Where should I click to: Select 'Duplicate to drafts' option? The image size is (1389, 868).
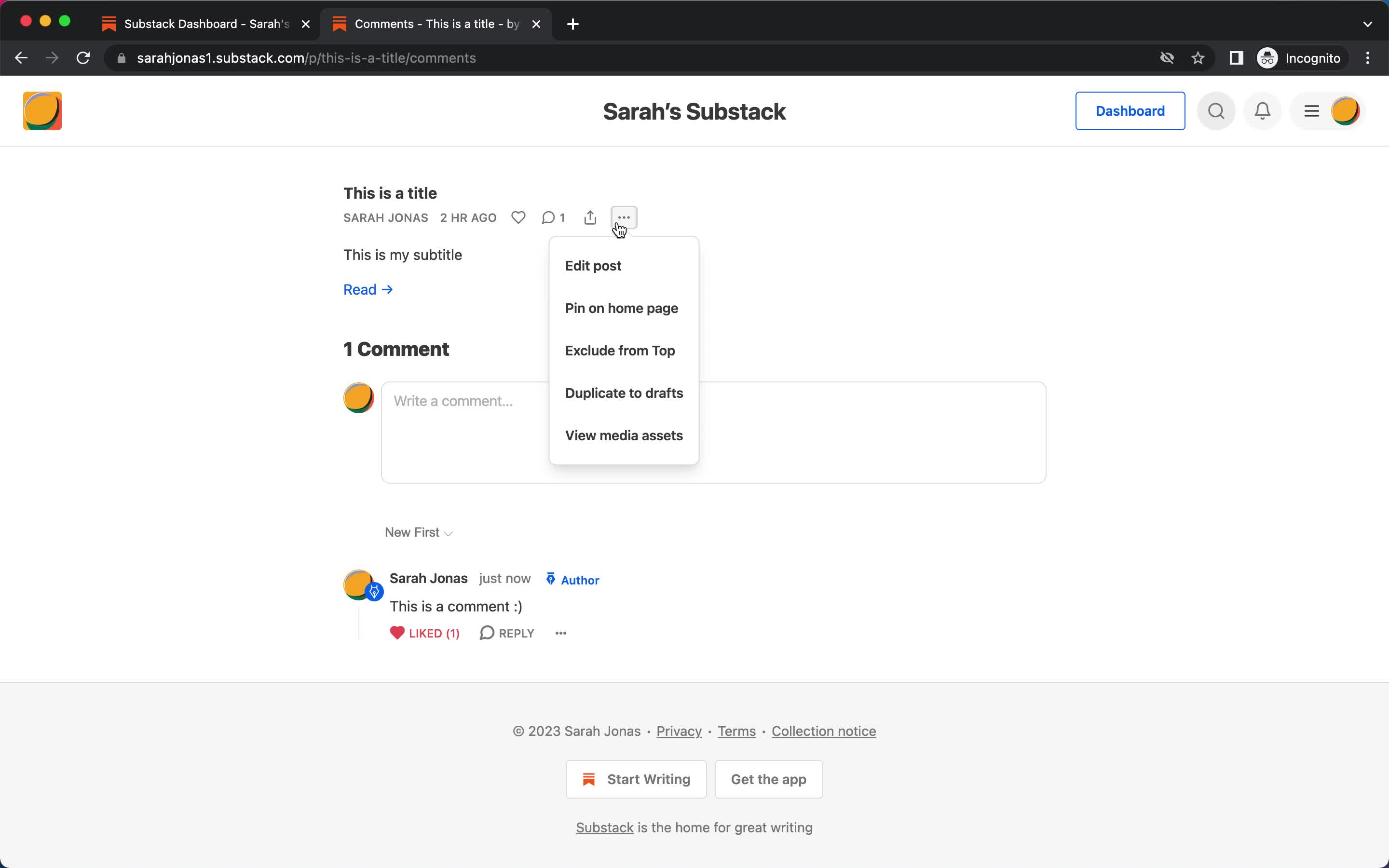623,393
